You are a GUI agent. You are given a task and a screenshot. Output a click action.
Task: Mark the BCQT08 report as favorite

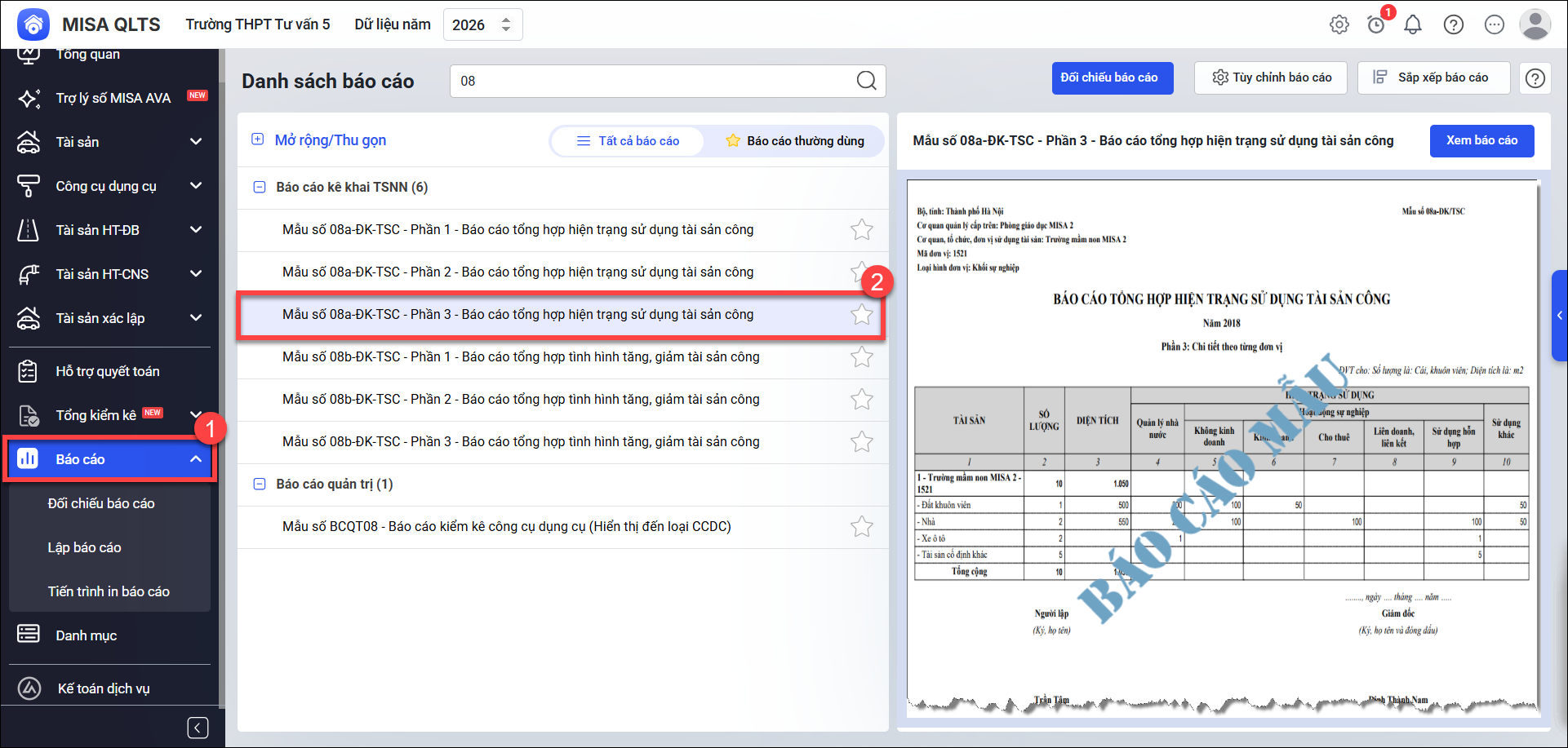coord(861,527)
